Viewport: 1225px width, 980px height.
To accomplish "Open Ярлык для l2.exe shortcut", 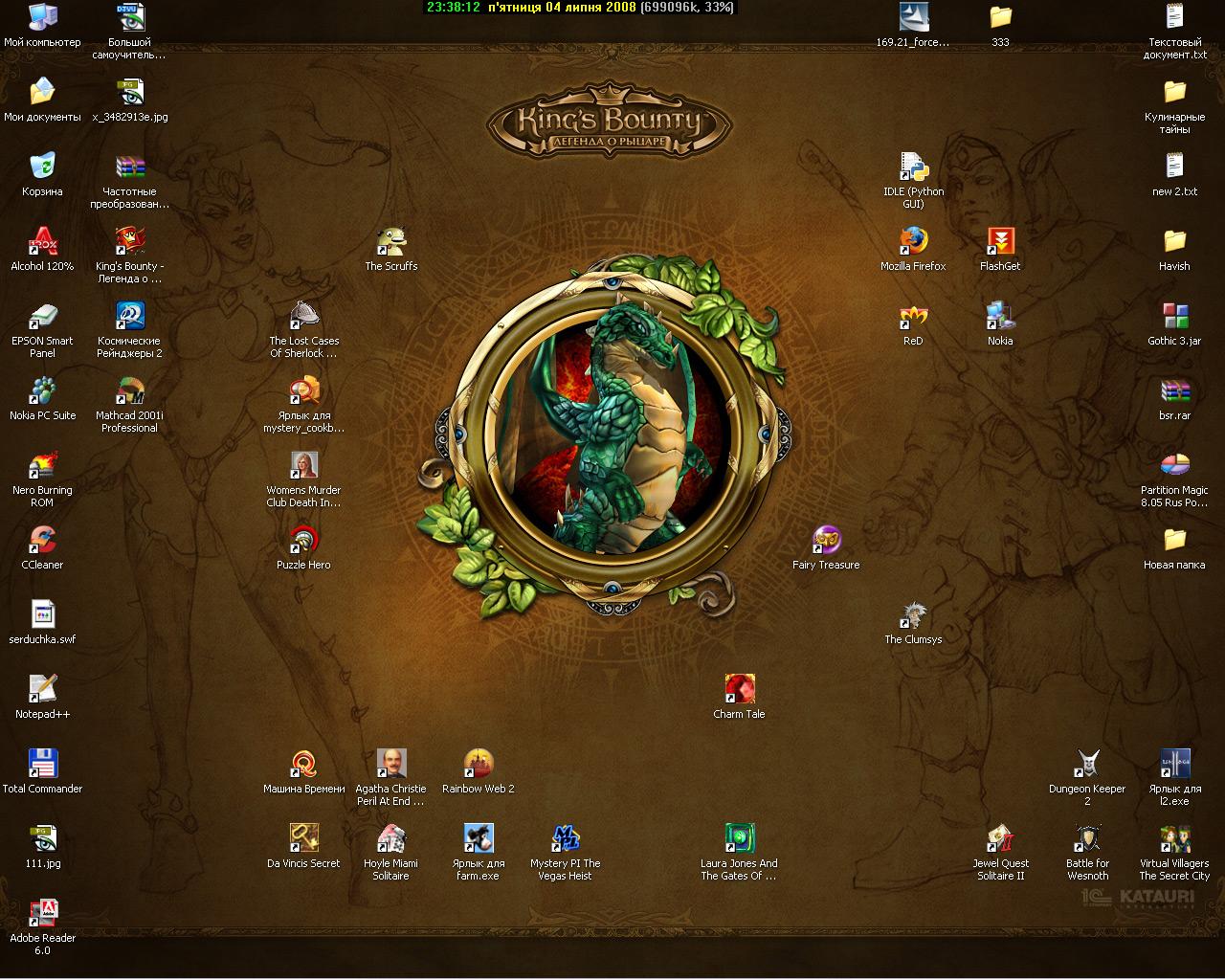I will pyautogui.click(x=1174, y=763).
